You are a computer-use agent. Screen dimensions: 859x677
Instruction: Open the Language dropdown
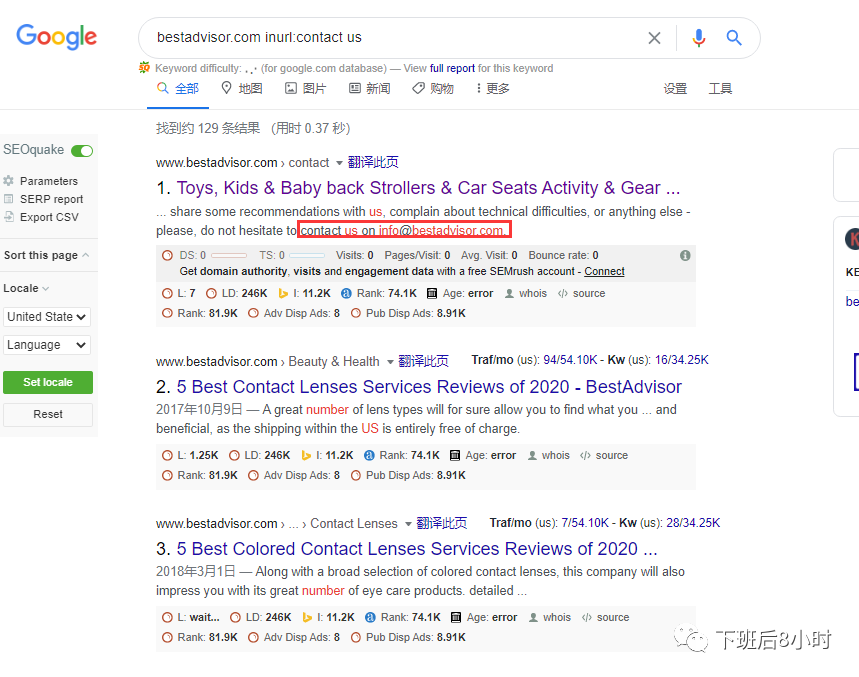click(x=47, y=346)
